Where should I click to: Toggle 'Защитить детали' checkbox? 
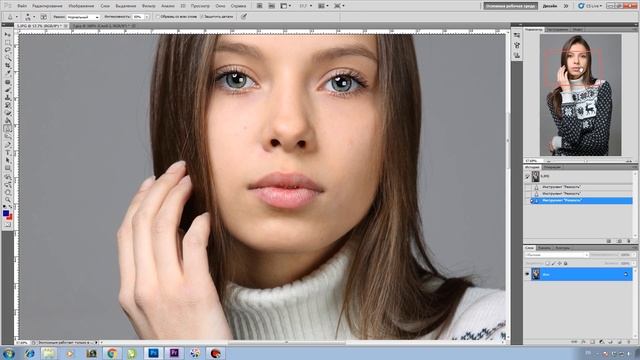pyautogui.click(x=202, y=17)
